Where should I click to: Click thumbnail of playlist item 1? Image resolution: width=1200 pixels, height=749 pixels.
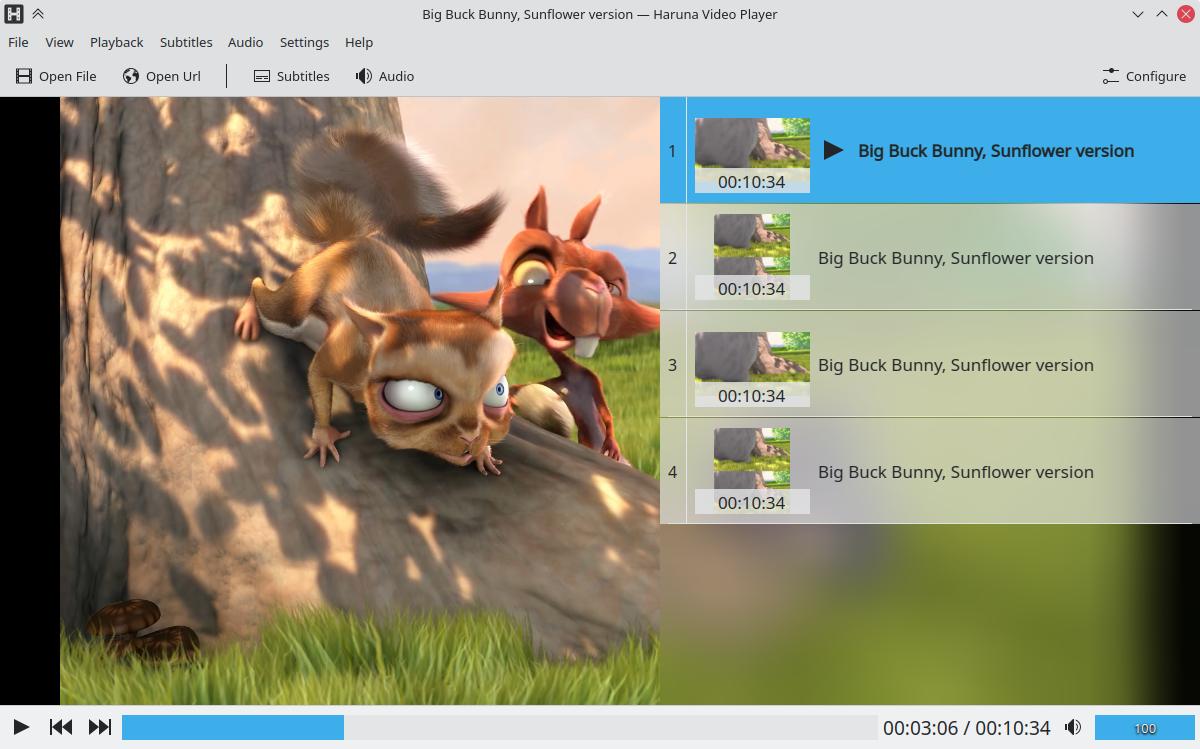click(x=752, y=155)
